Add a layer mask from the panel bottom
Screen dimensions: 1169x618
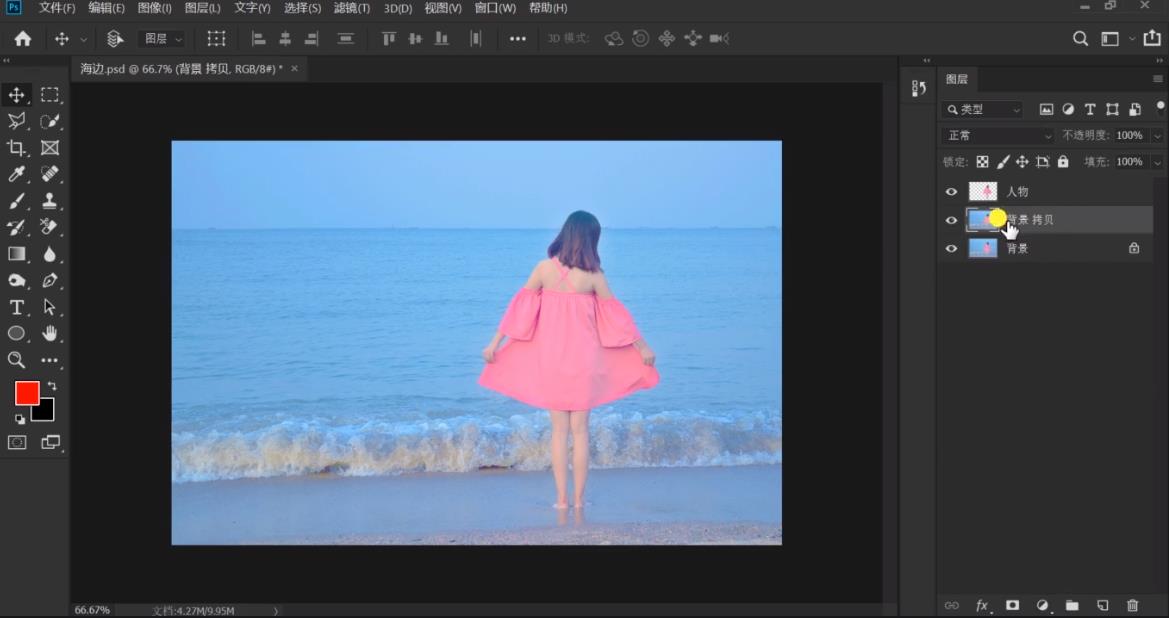coord(1012,605)
